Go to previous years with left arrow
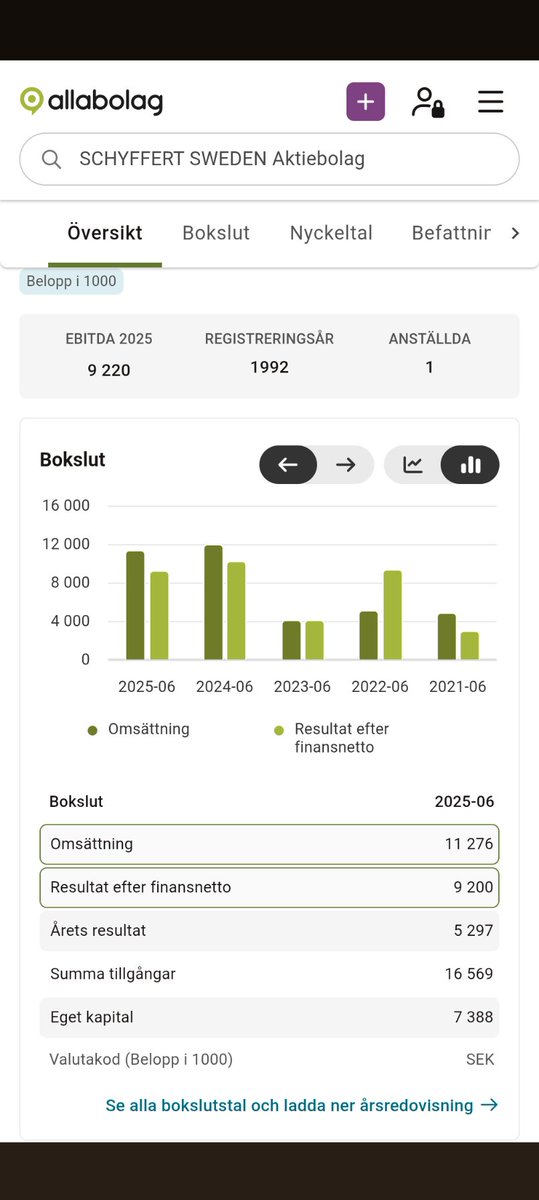The width and height of the screenshot is (539, 1200). tap(288, 465)
